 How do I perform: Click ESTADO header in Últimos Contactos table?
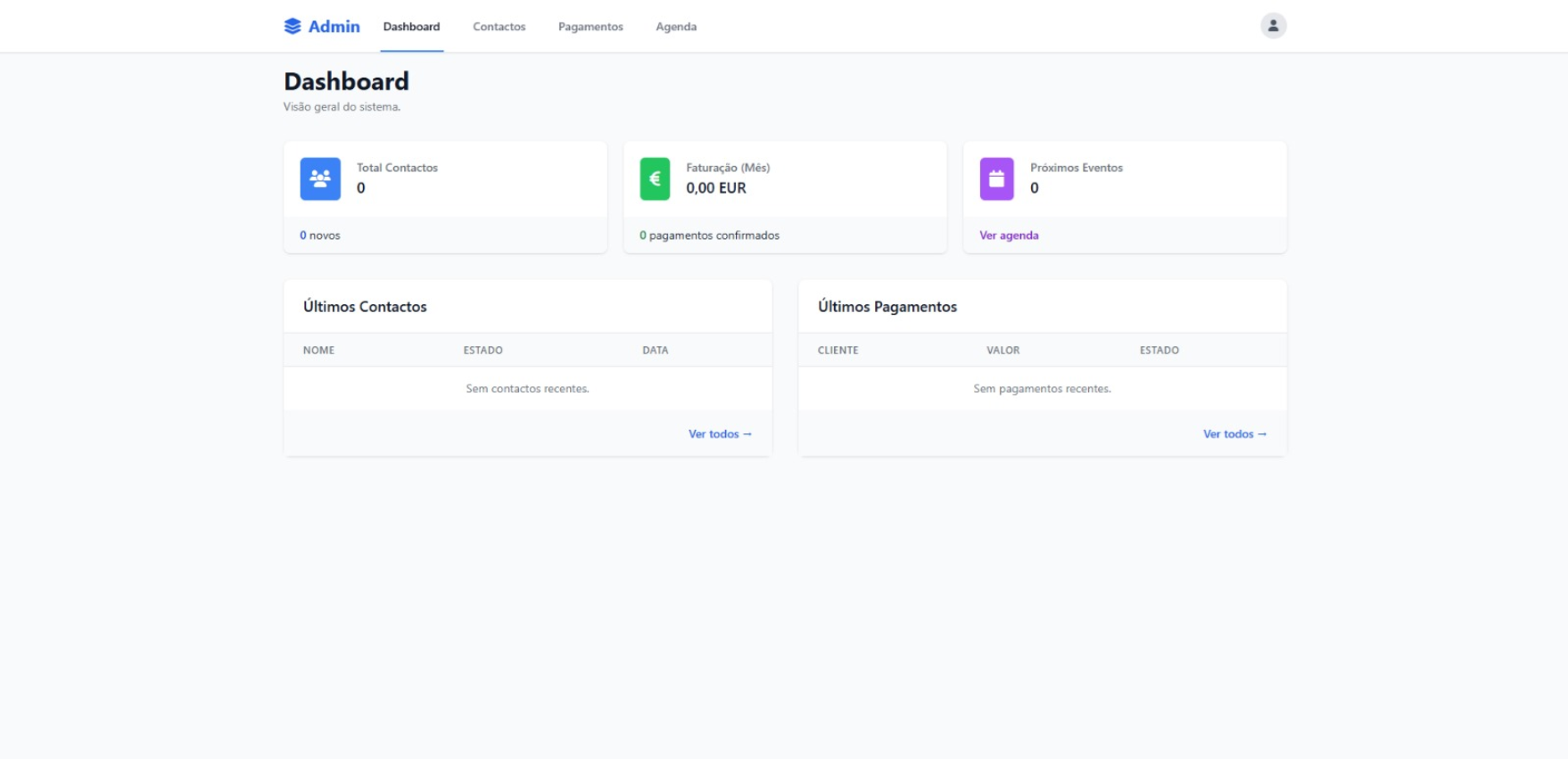(x=483, y=351)
